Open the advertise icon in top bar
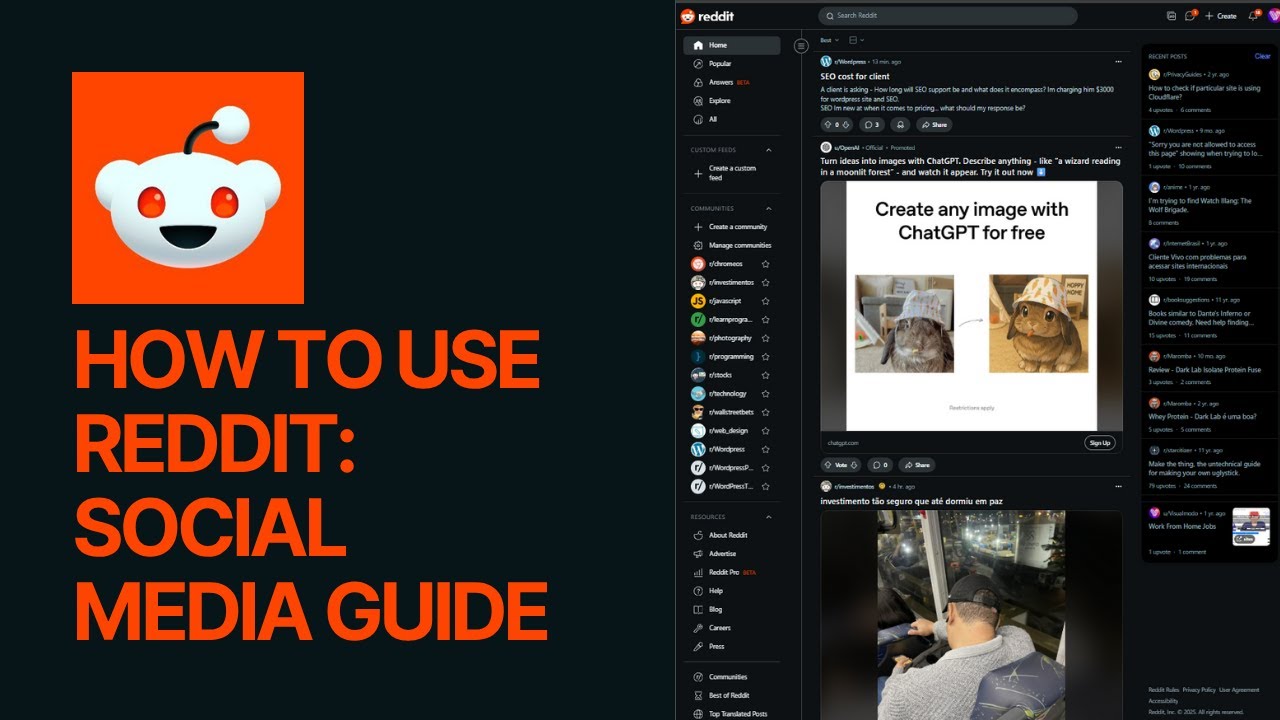This screenshot has height=720, width=1280. [x=1171, y=16]
